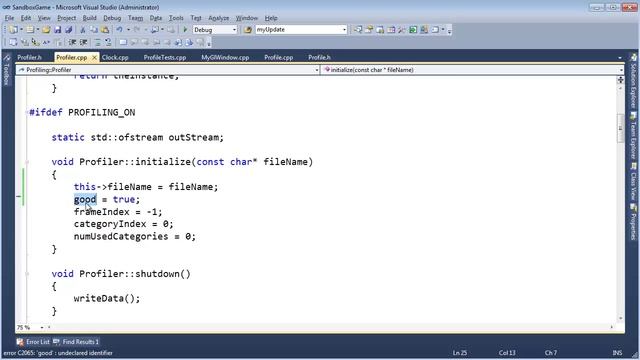Switch to the Profile.h tab

coord(320,58)
